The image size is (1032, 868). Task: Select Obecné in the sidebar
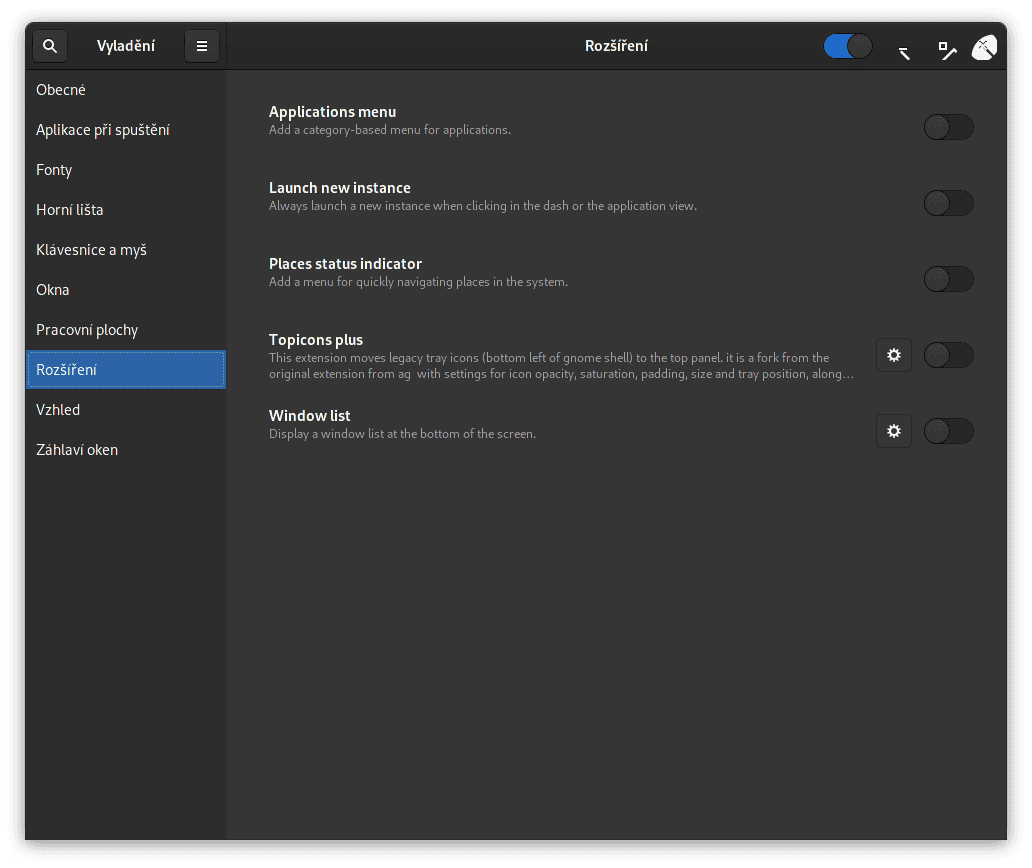click(61, 90)
